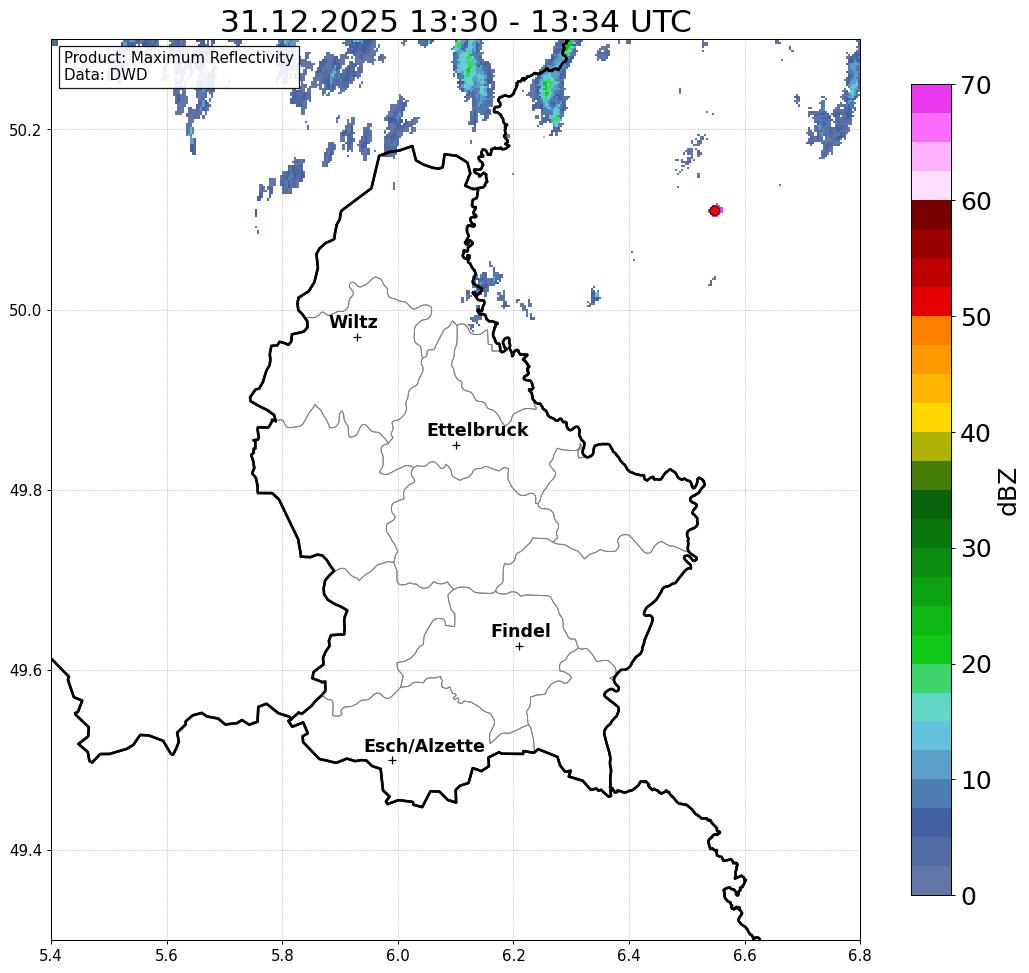Click the slate blue swatch just above 0
This screenshot has width=1029, height=973.
pos(931,880)
